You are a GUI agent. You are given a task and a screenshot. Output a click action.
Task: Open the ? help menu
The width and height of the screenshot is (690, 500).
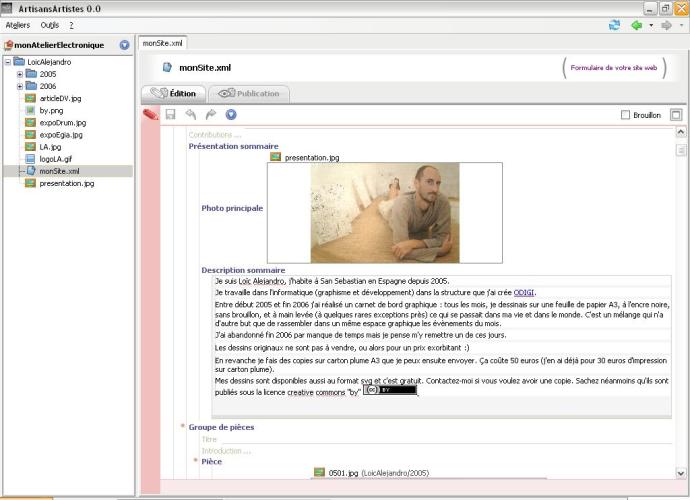tap(71, 25)
